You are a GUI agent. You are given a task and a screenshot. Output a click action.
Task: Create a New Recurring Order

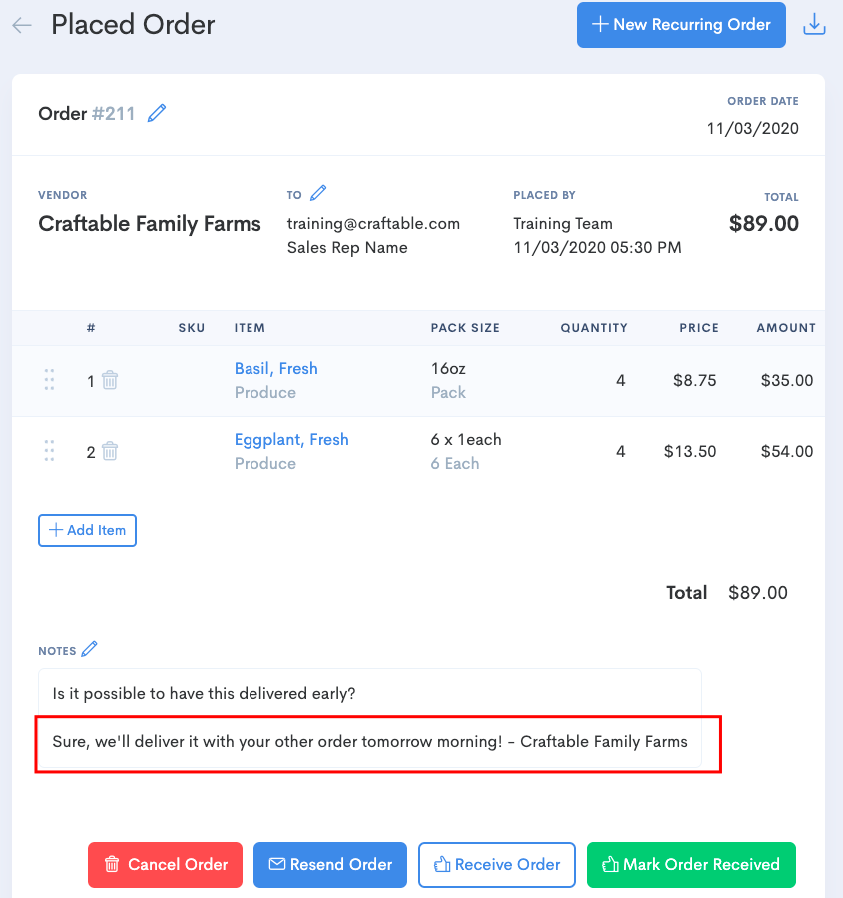pyautogui.click(x=681, y=24)
